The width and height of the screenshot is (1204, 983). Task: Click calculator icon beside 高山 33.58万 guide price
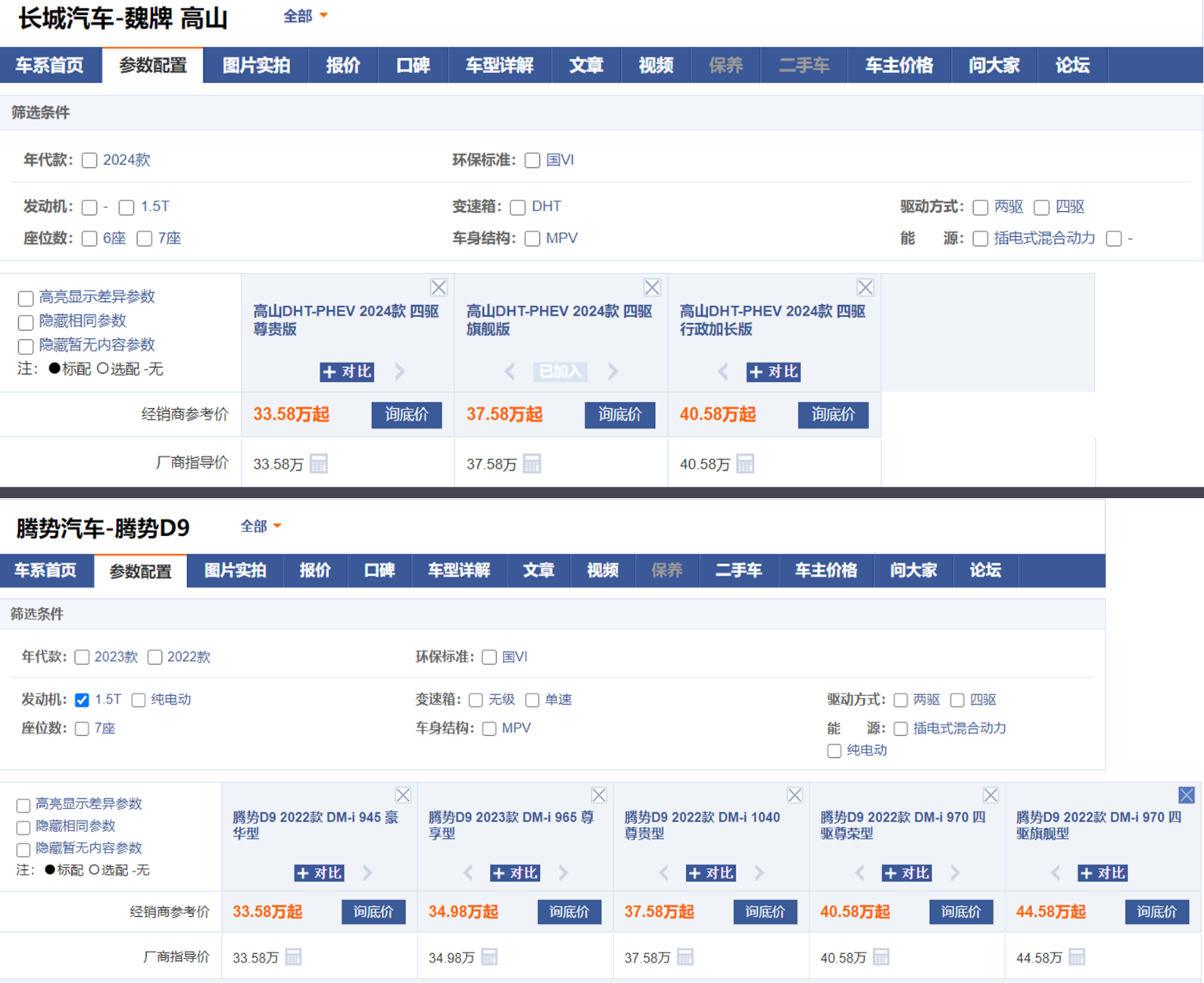click(x=319, y=464)
